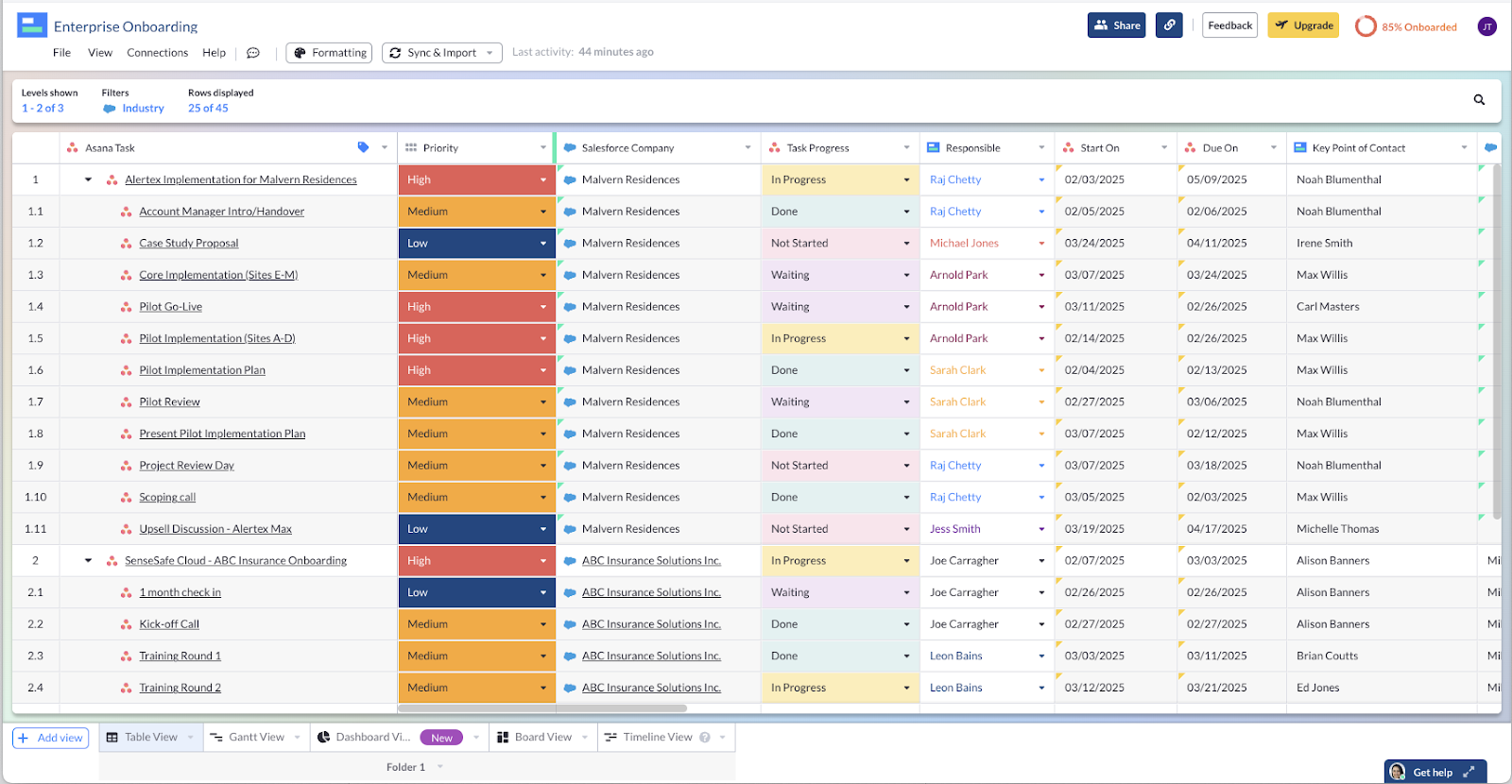
Task: Click the Get help agent avatar
Action: 1398,773
